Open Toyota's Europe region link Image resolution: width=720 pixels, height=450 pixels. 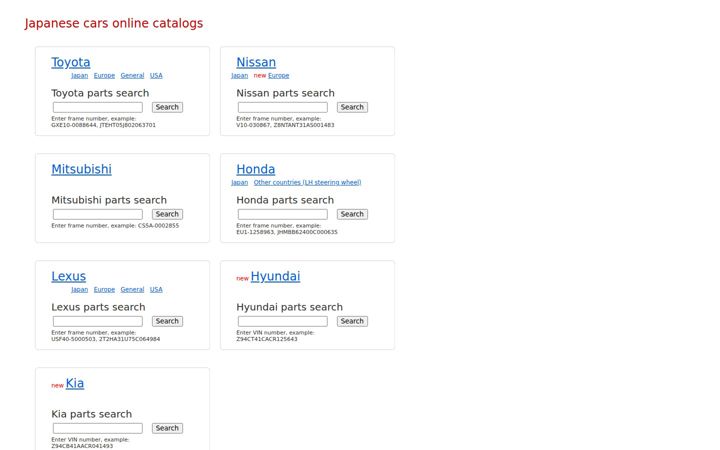coord(104,75)
